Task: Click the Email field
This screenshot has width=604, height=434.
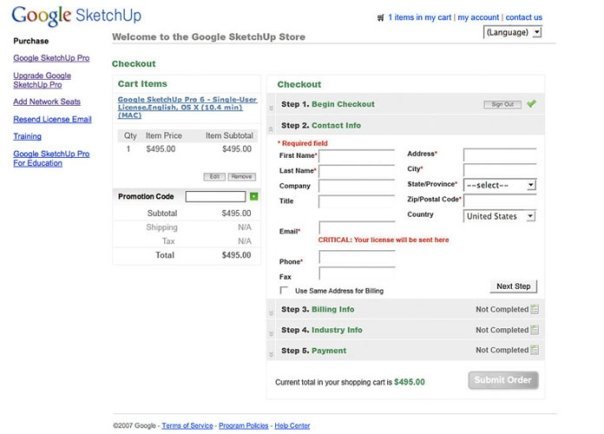Action: [357, 227]
